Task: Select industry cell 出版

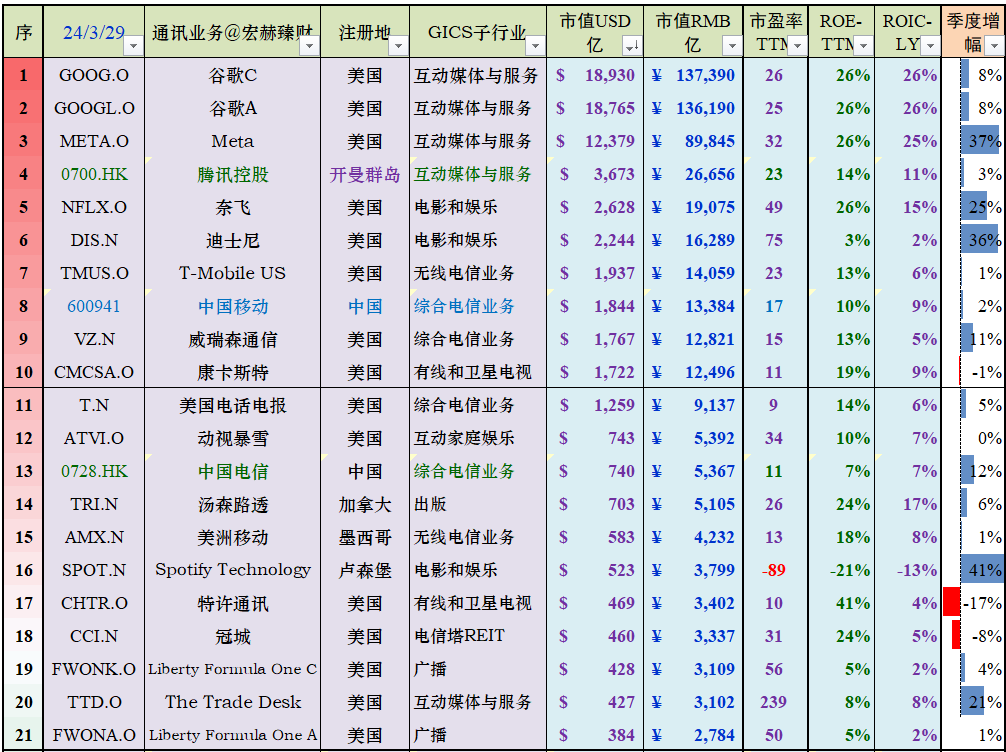Action: [x=478, y=504]
